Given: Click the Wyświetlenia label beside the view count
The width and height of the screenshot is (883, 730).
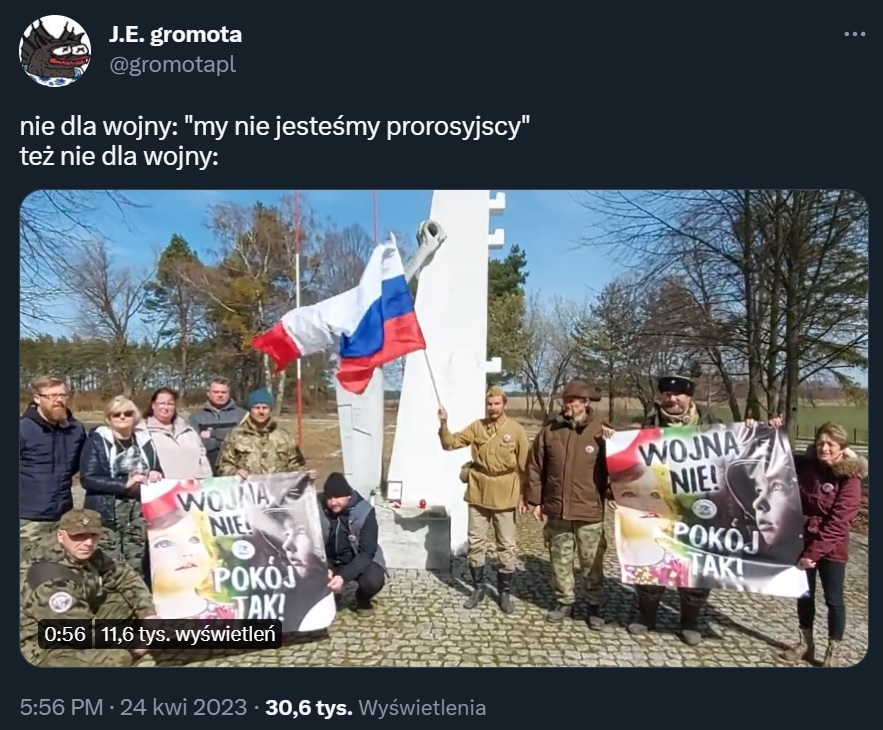Looking at the screenshot, I should (x=422, y=707).
